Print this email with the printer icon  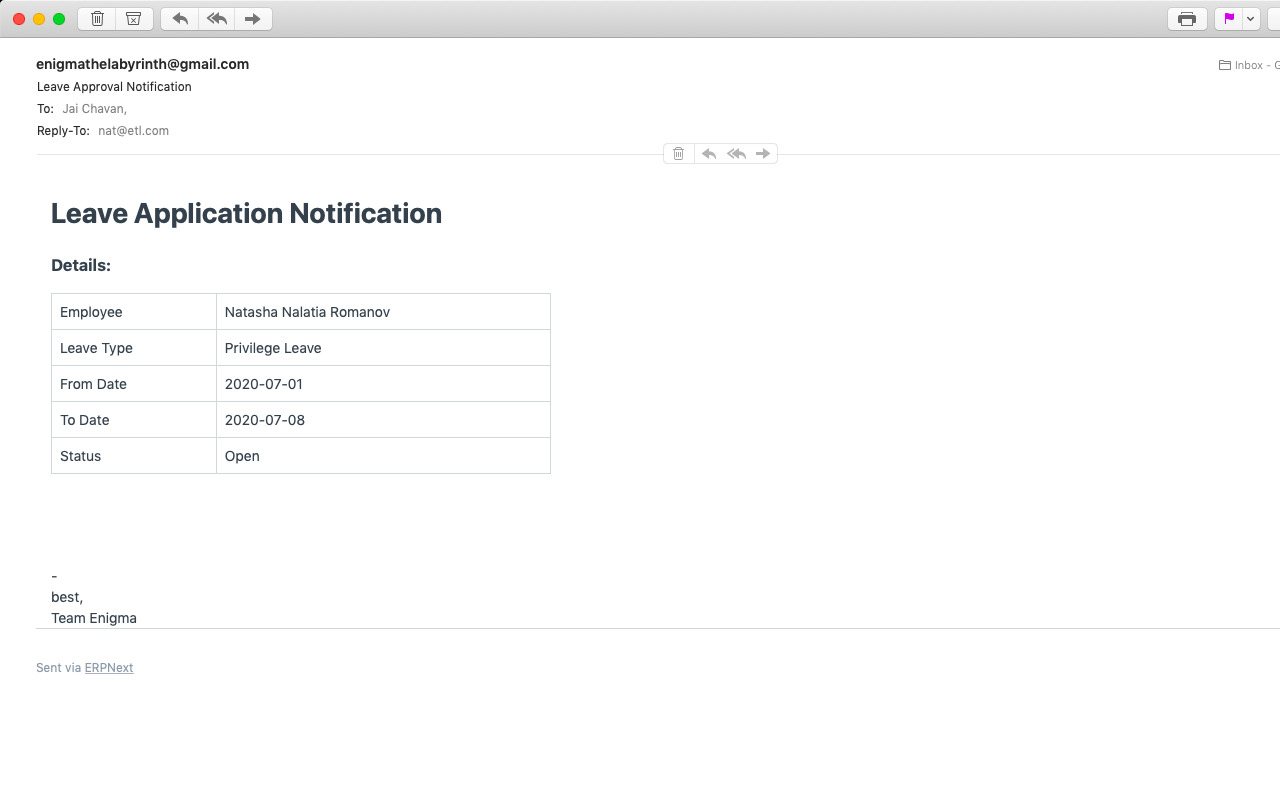click(x=1187, y=19)
